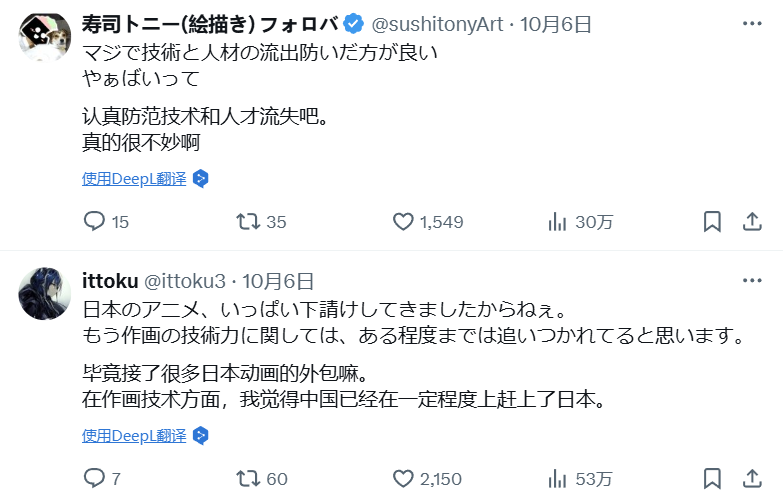This screenshot has width=783, height=504.
Task: Open more options for sushitonyArt's tweet
Action: (x=752, y=24)
